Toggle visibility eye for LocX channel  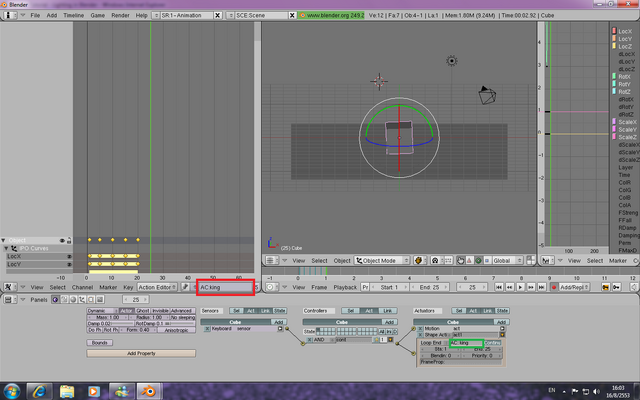69,257
